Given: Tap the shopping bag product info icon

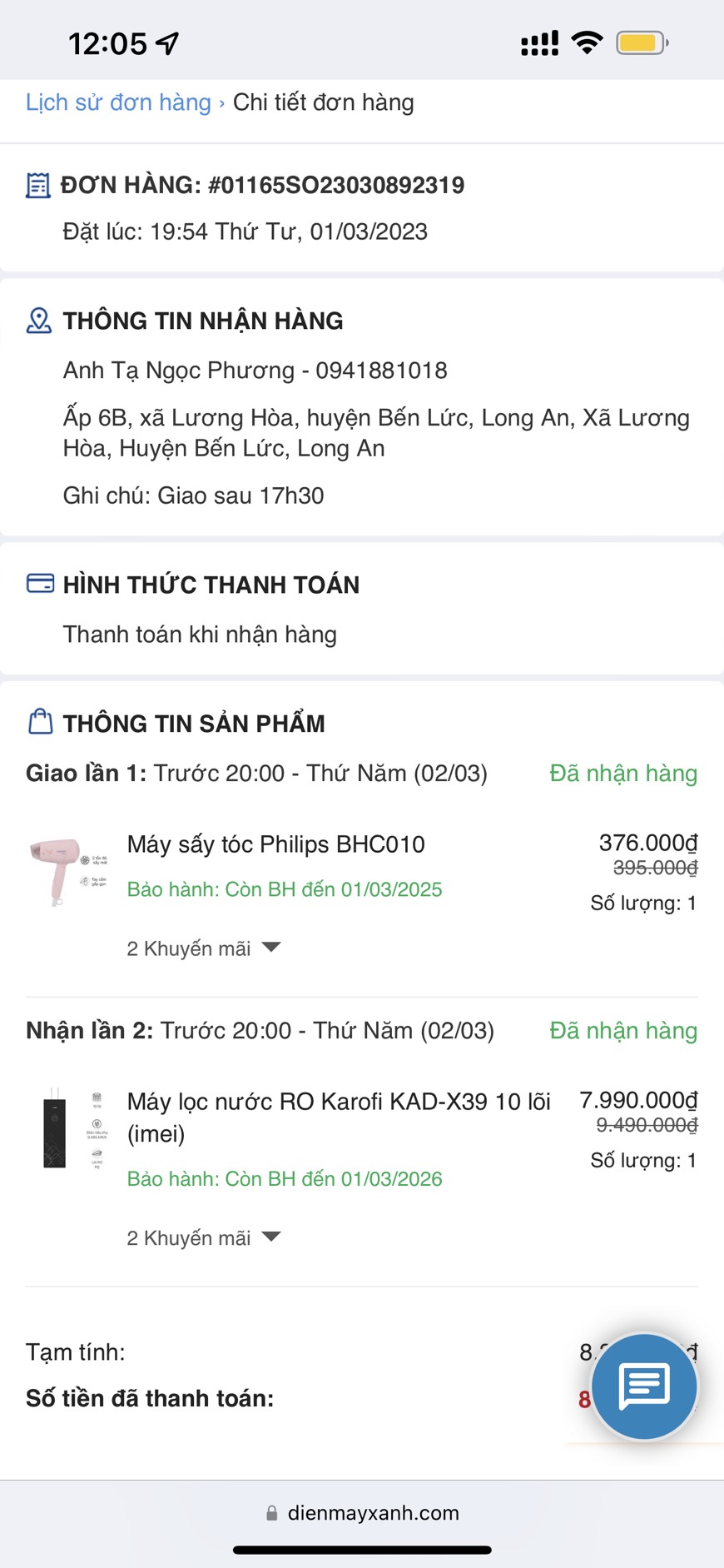Looking at the screenshot, I should [40, 721].
